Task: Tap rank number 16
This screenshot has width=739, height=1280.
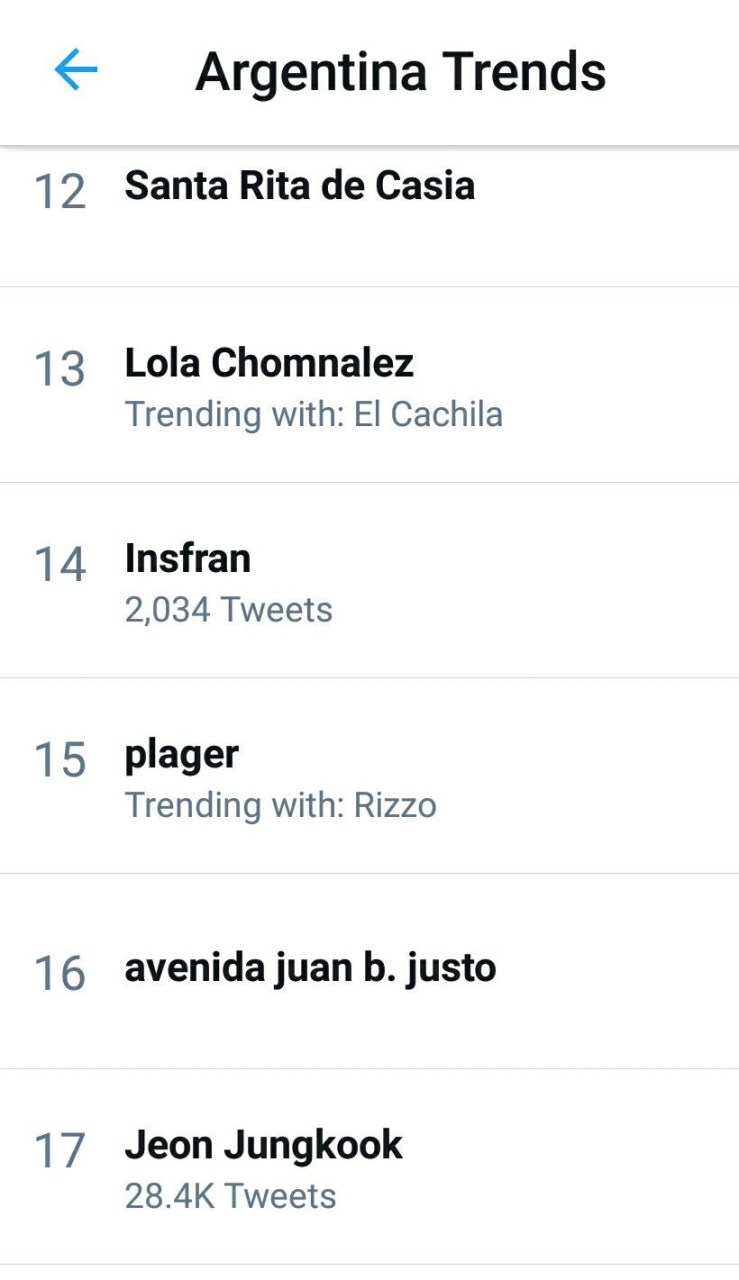Action: coord(60,974)
